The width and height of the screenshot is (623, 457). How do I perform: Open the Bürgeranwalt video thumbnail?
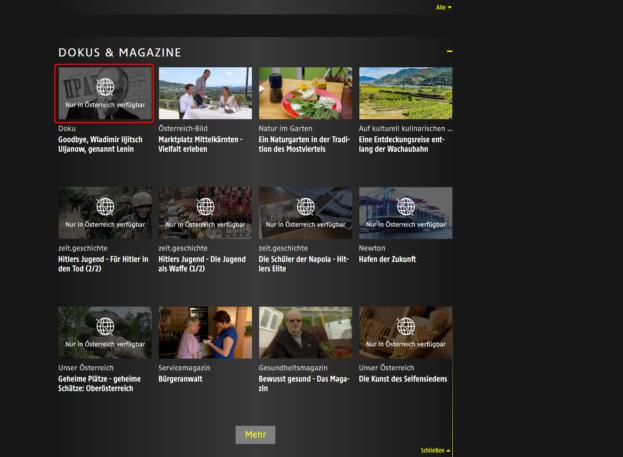click(x=205, y=333)
